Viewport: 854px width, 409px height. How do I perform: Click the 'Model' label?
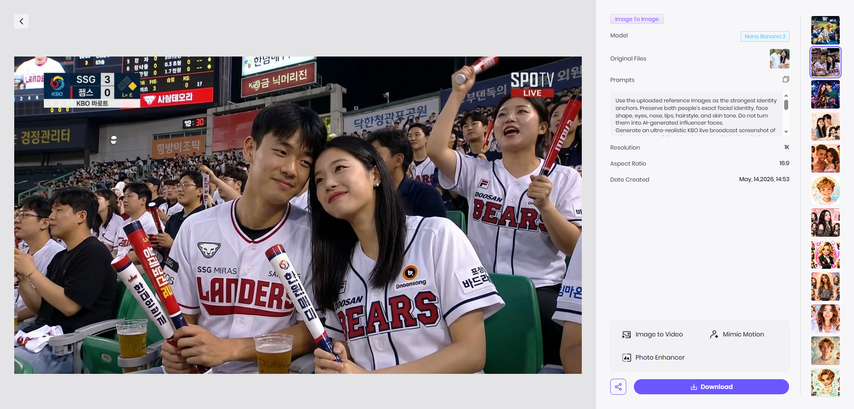pyautogui.click(x=619, y=35)
